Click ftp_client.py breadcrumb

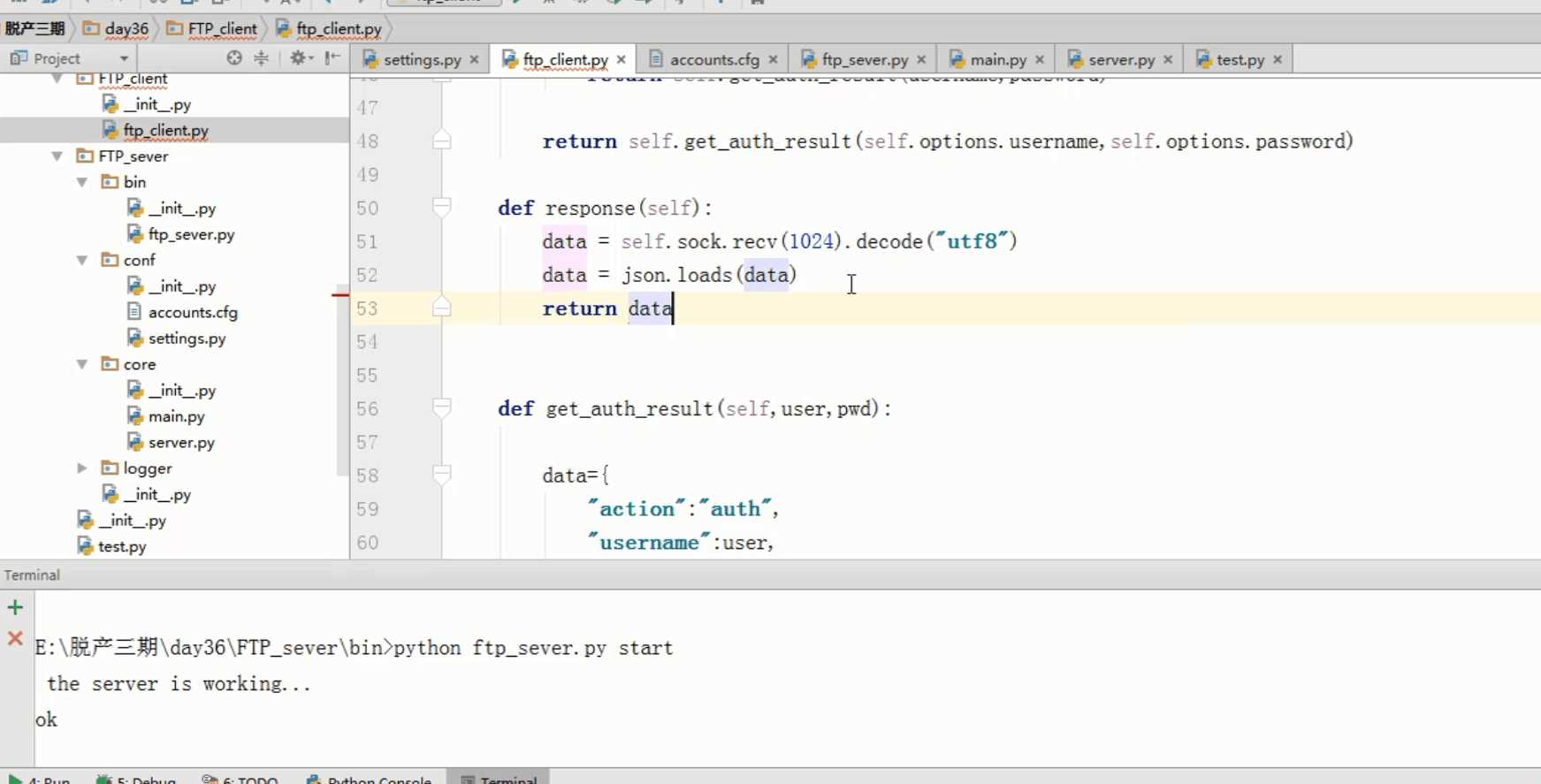[x=329, y=28]
